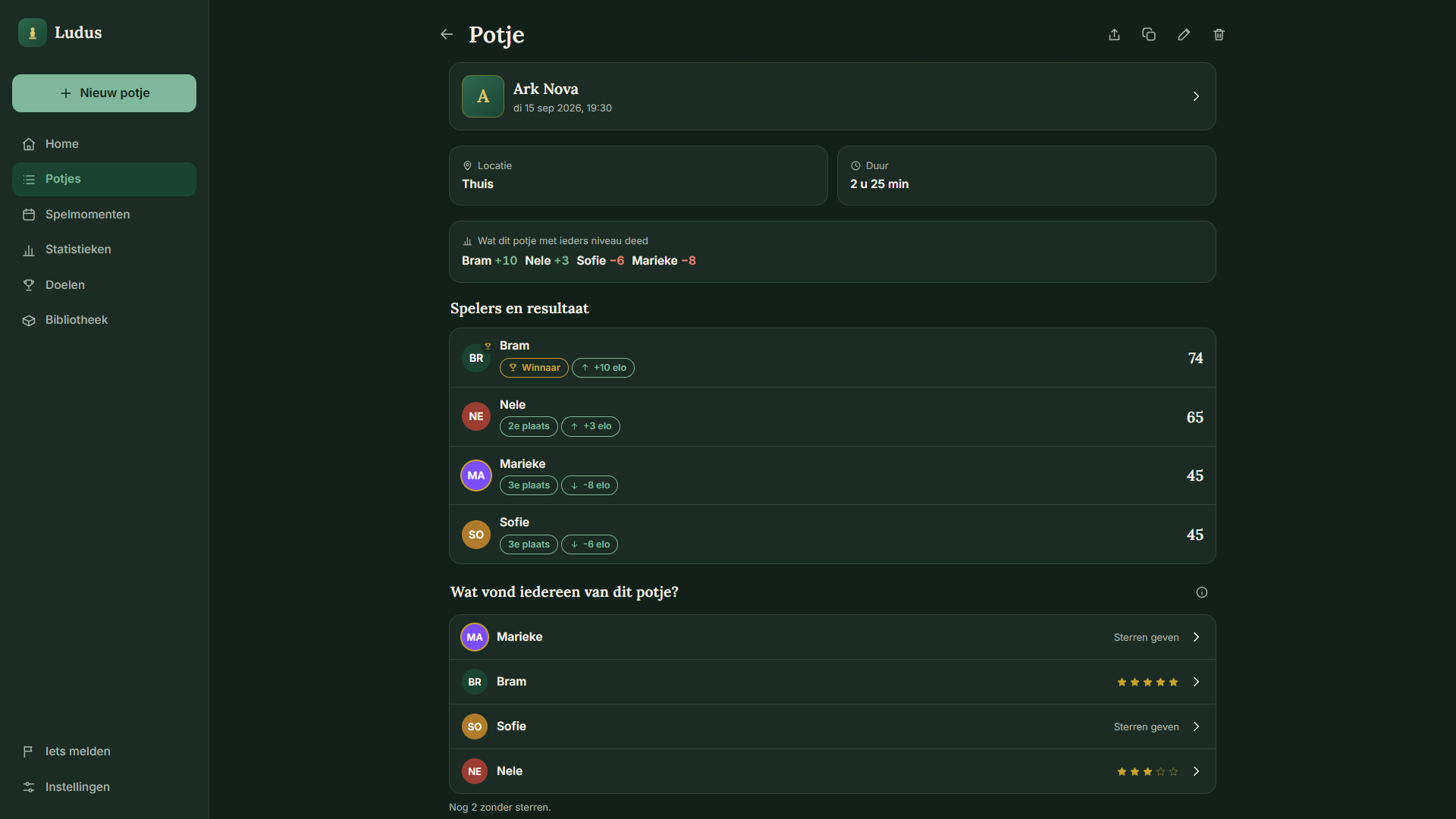Open Marieke's rating row chevron
Image resolution: width=1456 pixels, height=819 pixels.
click(x=1196, y=637)
